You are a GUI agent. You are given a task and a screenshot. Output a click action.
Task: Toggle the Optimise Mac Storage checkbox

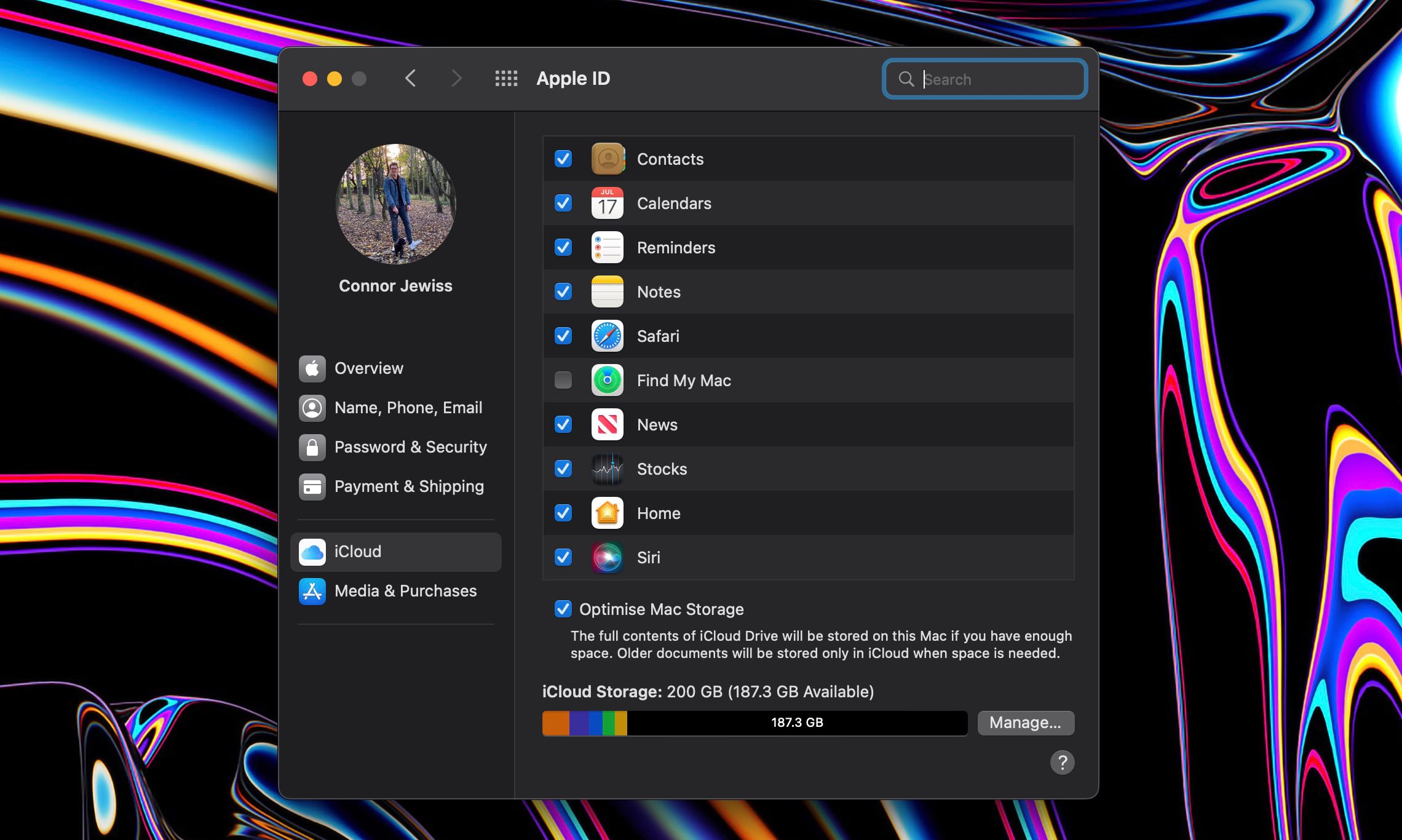pos(563,609)
